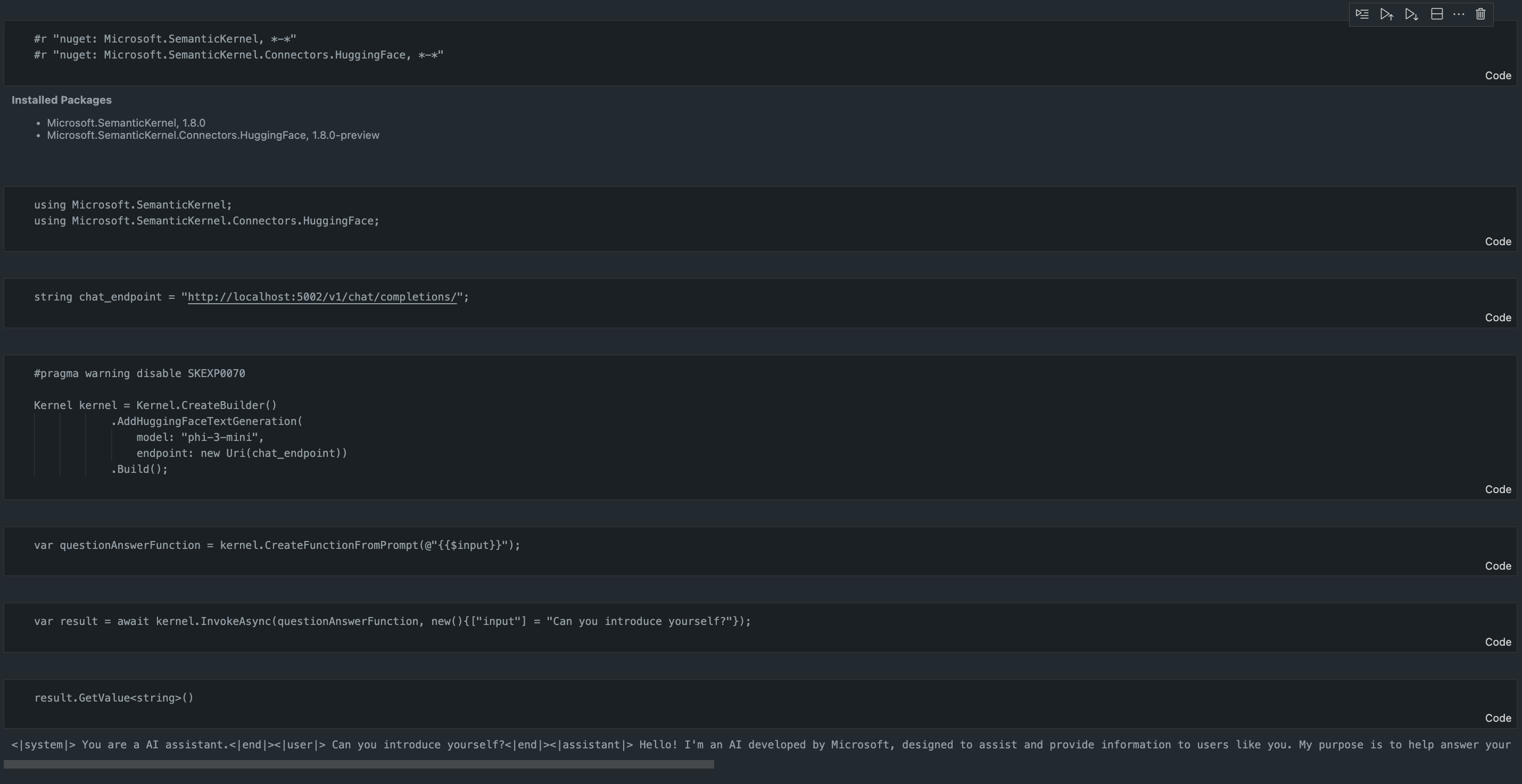Image resolution: width=1522 pixels, height=784 pixels.
Task: Run this cell and all below
Action: (x=1411, y=14)
